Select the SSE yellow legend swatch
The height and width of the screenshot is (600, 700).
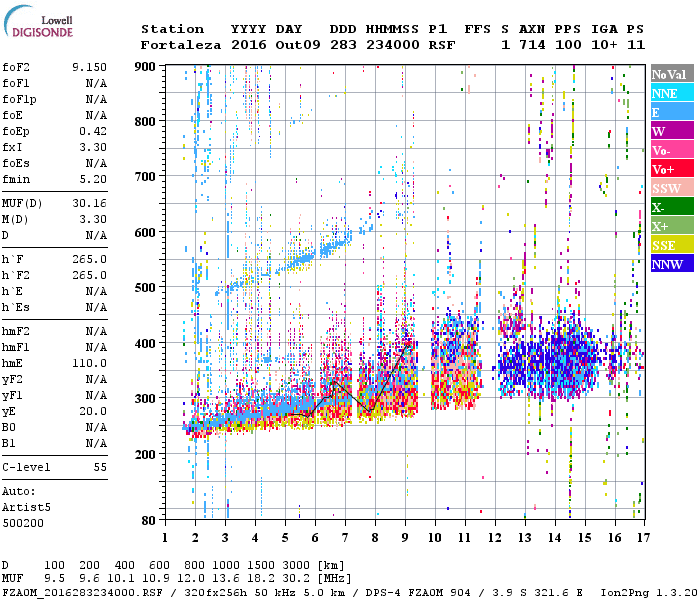(672, 245)
